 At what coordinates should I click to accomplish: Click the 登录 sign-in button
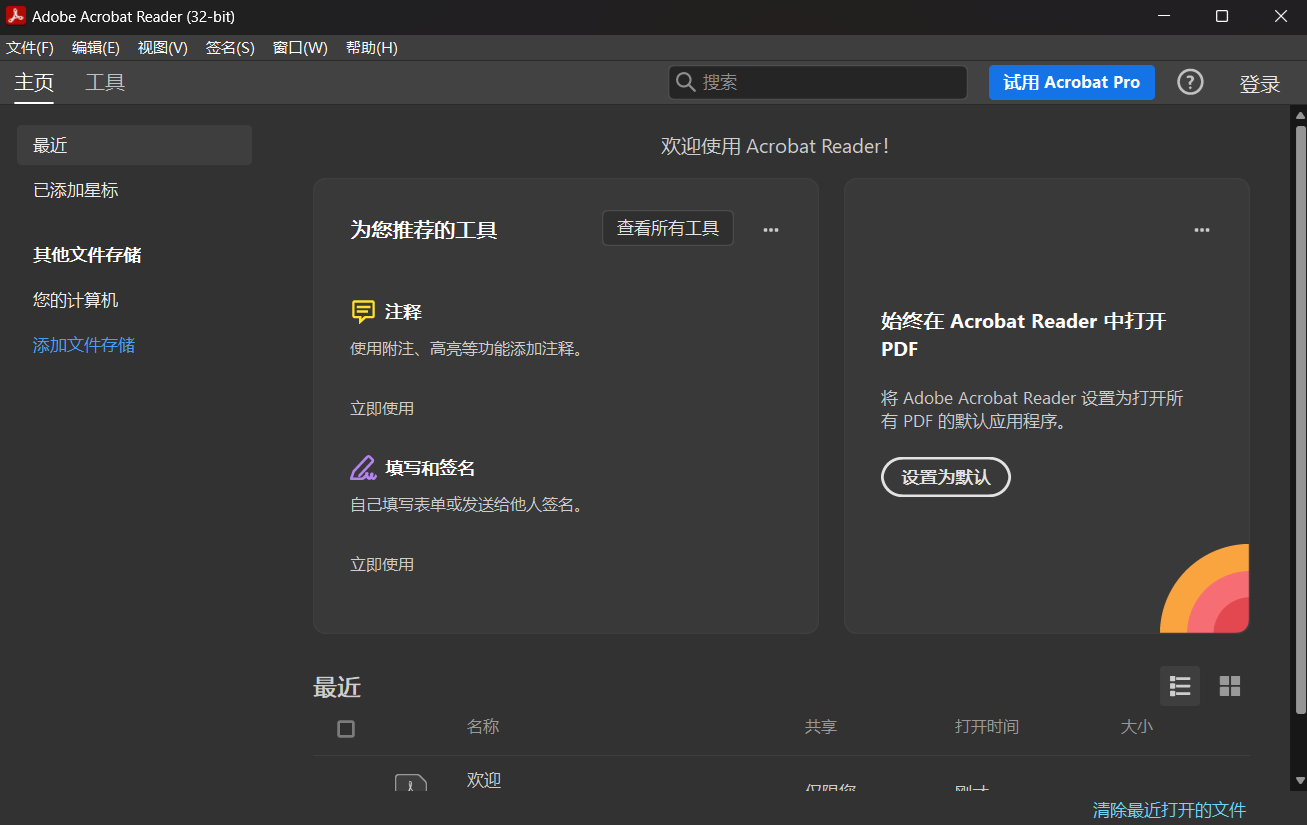click(x=1260, y=84)
